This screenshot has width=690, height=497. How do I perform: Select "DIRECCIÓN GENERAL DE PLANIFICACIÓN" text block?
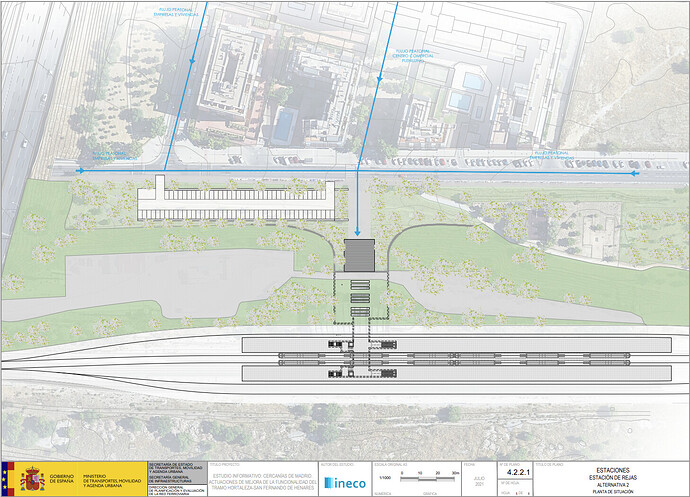point(176,490)
